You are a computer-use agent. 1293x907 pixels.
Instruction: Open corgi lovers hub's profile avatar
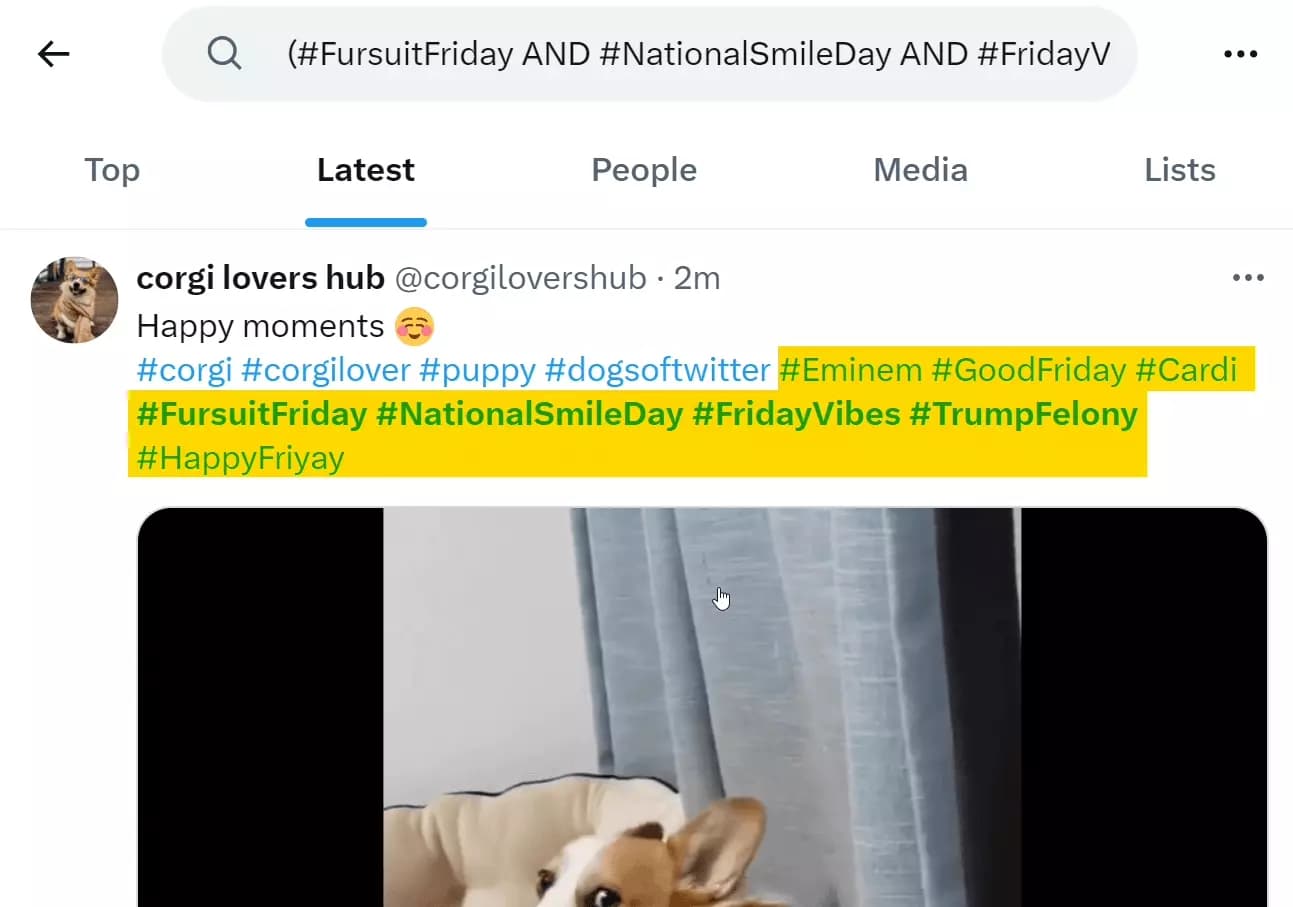click(x=74, y=300)
